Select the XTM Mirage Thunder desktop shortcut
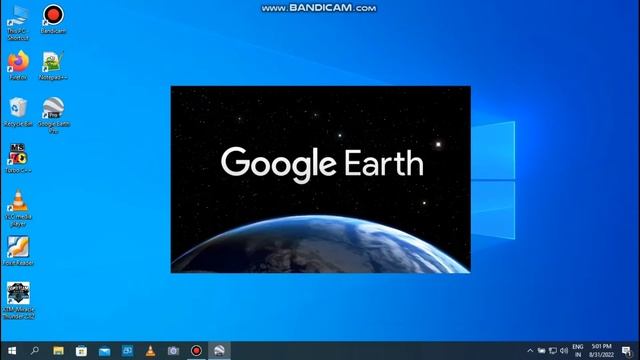This screenshot has height=360, width=640. pos(18,301)
